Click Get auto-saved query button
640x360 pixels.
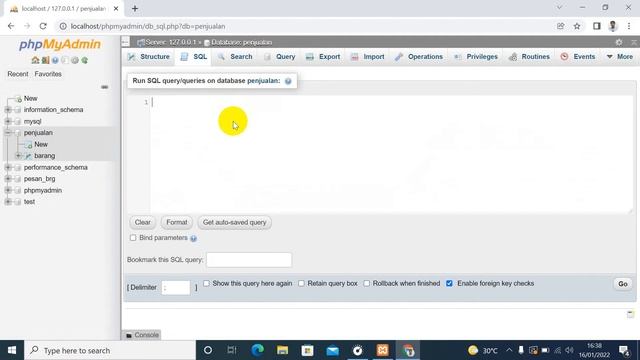click(x=235, y=222)
